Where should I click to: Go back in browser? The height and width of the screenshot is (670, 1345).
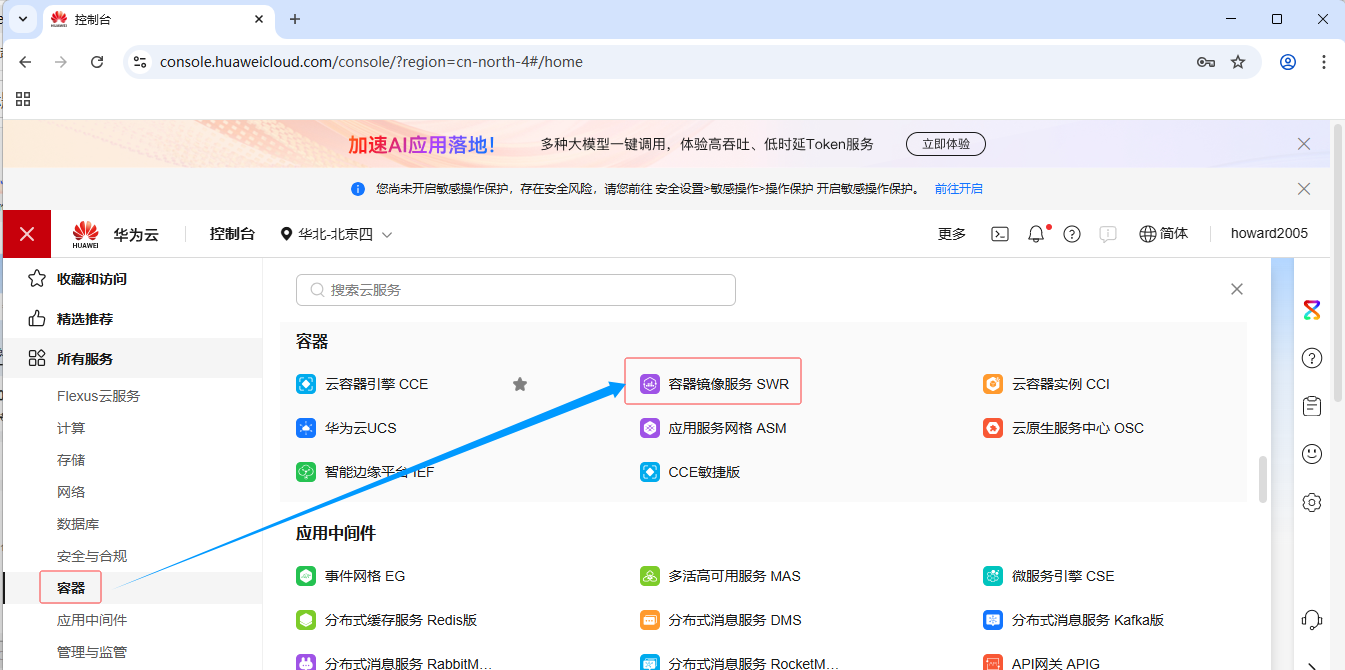point(26,62)
